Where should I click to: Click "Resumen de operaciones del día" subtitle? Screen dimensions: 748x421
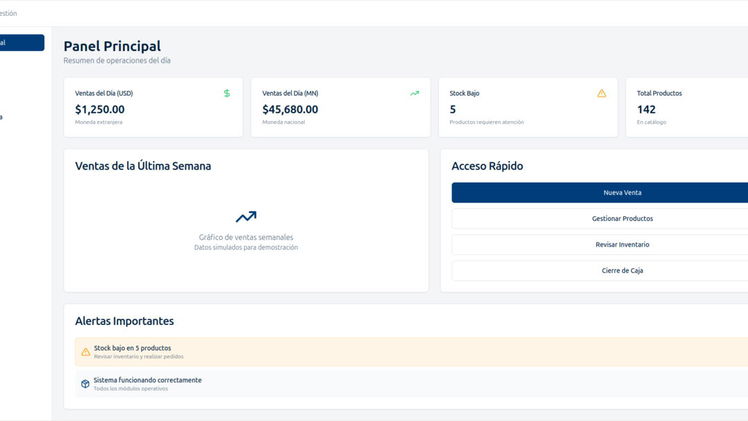pyautogui.click(x=117, y=61)
